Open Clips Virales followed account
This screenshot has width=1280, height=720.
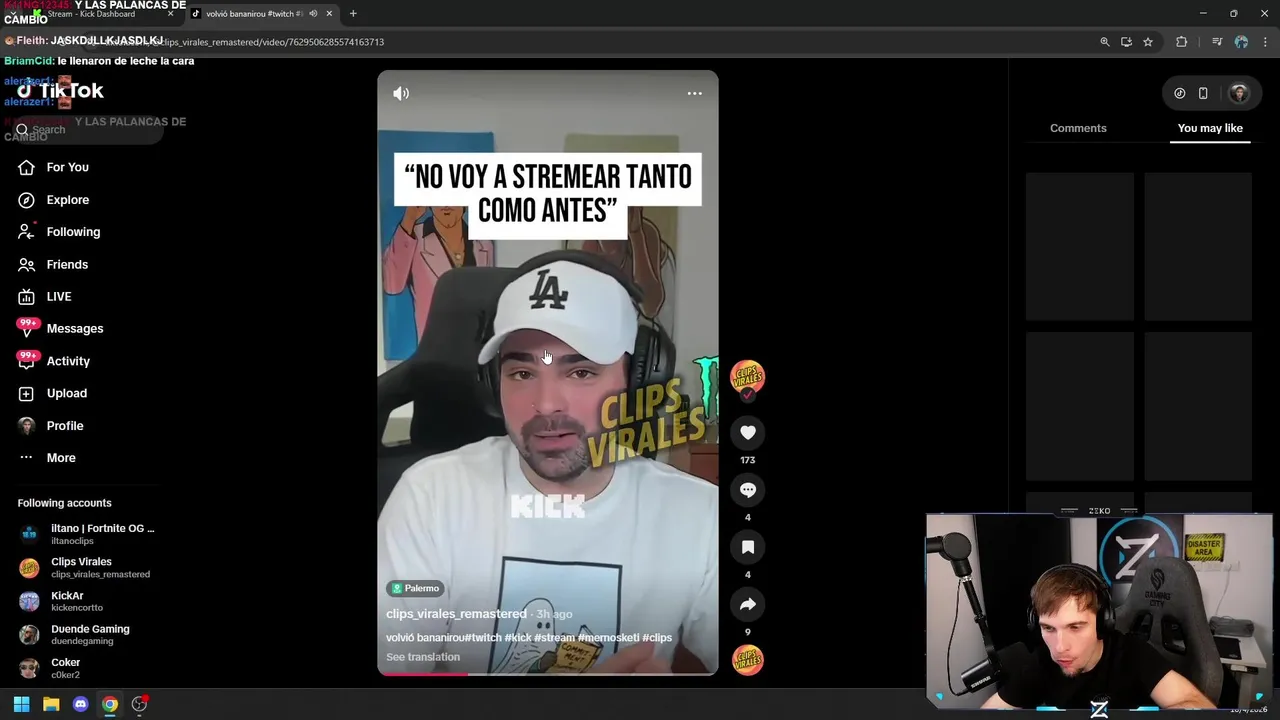pos(86,568)
